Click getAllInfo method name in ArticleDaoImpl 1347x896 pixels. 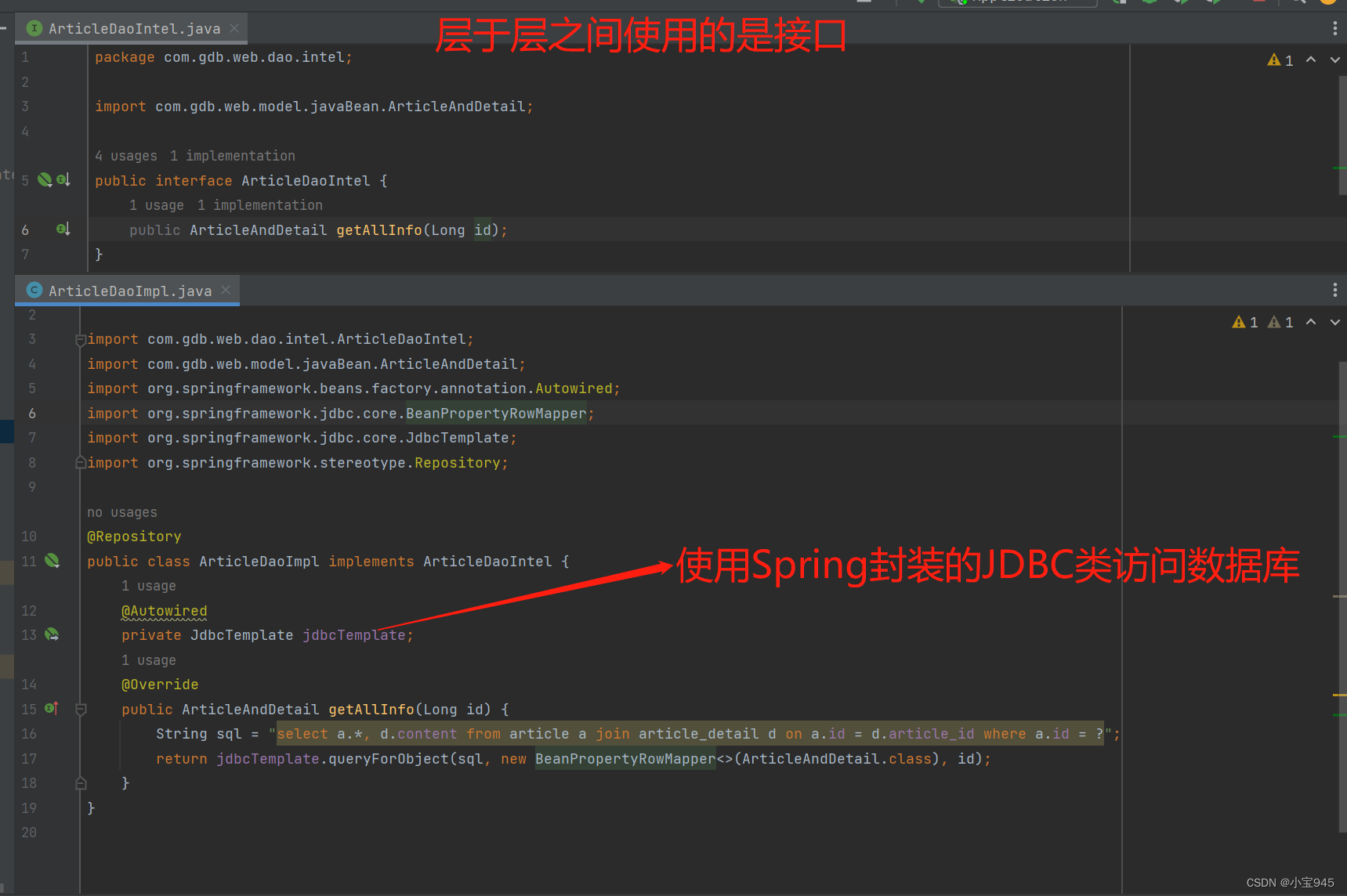pos(371,710)
